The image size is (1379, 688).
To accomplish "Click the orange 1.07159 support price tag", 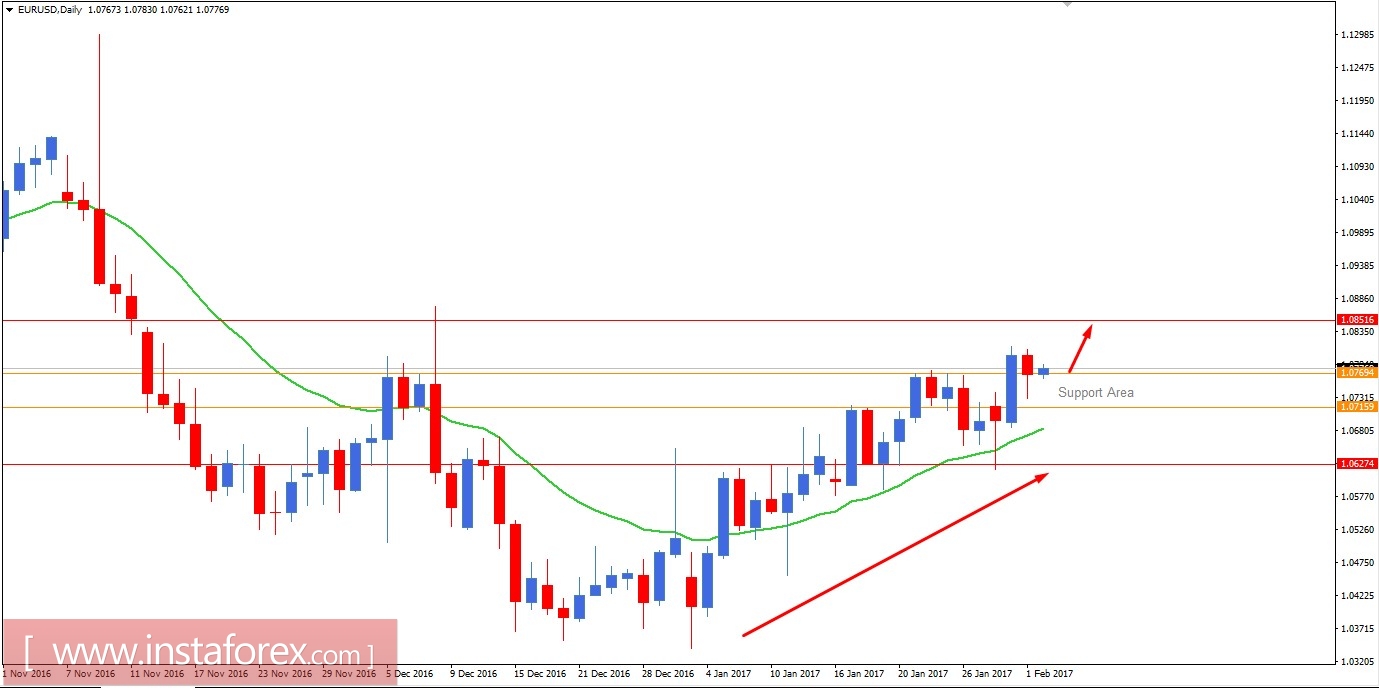I will click(1360, 407).
